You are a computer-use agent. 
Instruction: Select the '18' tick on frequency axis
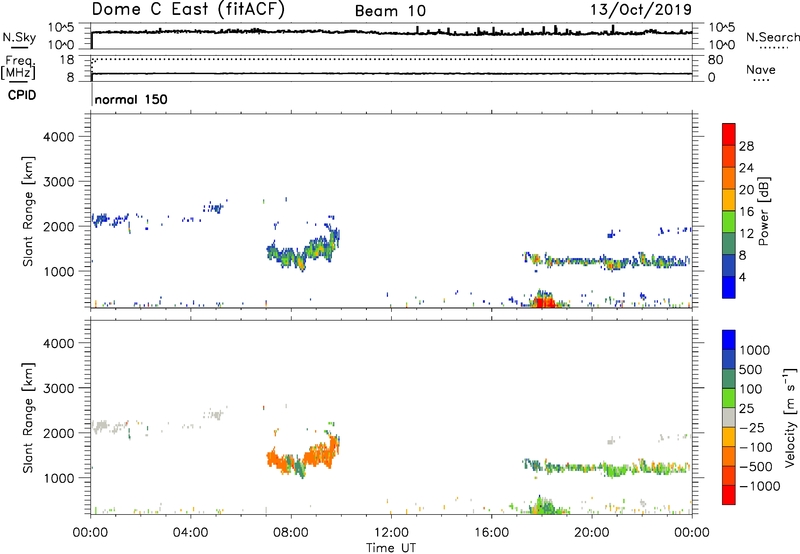tap(67, 60)
